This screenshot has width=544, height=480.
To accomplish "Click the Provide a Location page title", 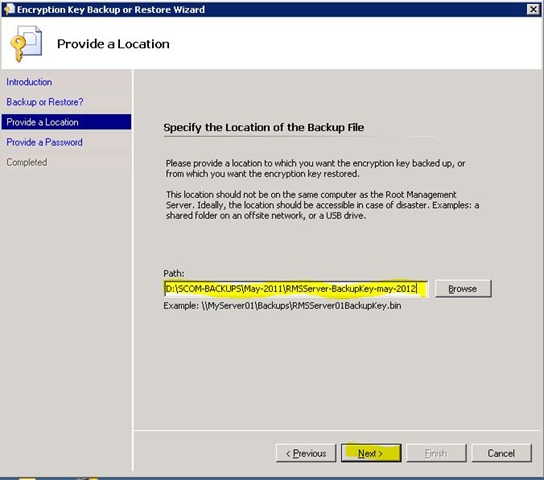I will pyautogui.click(x=113, y=44).
